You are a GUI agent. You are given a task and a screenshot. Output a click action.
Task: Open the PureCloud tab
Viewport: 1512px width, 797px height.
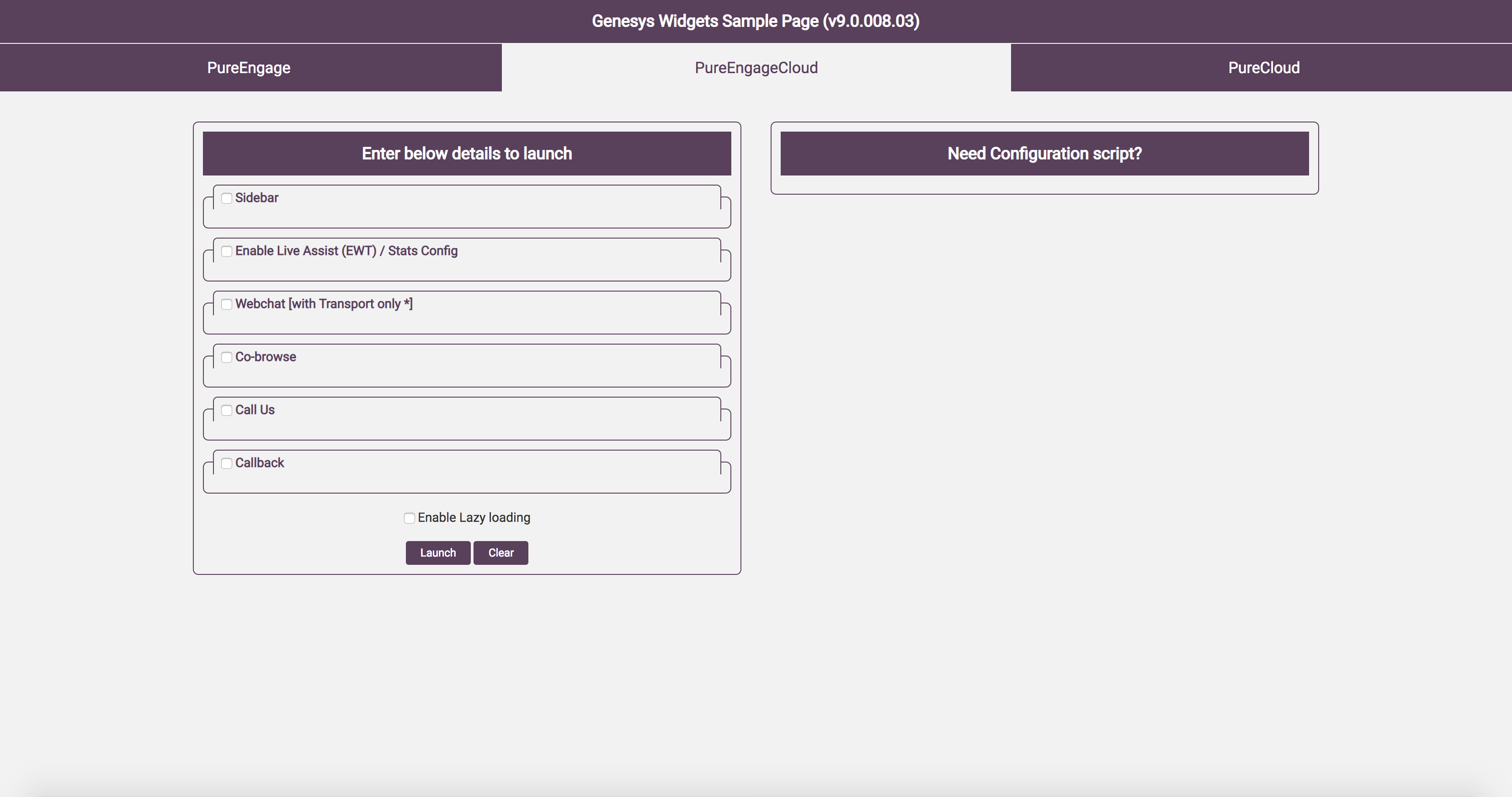[x=1263, y=68]
